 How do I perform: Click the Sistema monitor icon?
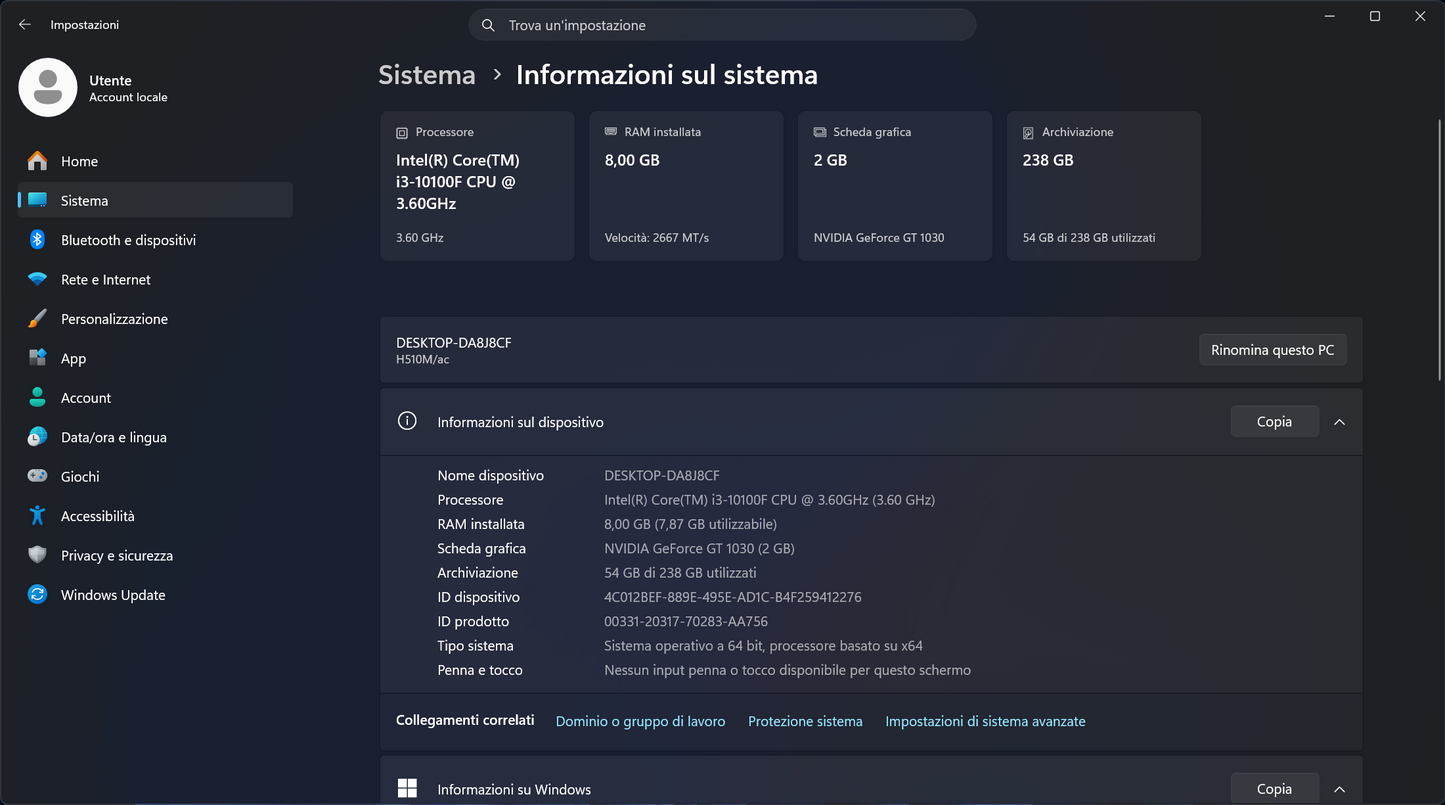point(37,200)
